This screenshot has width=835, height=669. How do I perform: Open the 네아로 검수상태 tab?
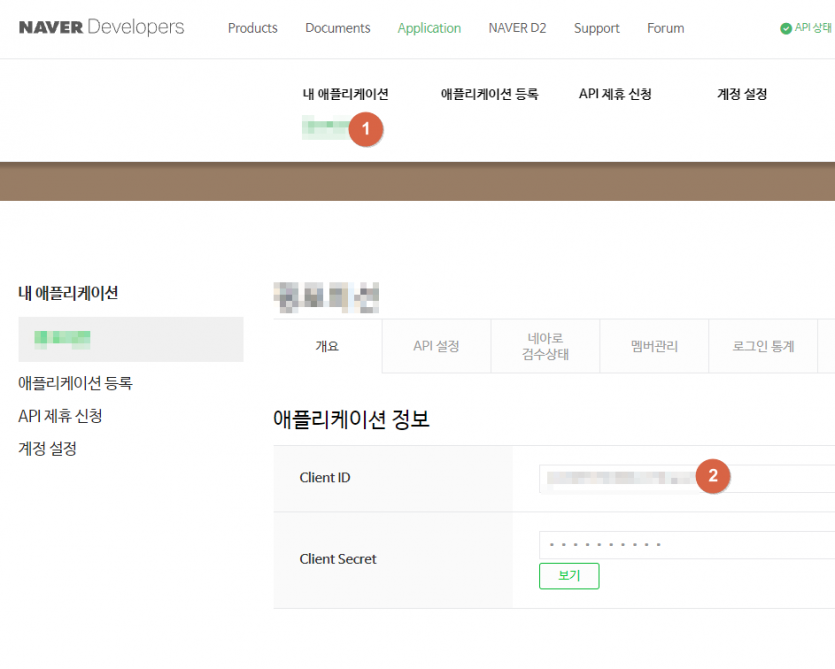(x=545, y=346)
